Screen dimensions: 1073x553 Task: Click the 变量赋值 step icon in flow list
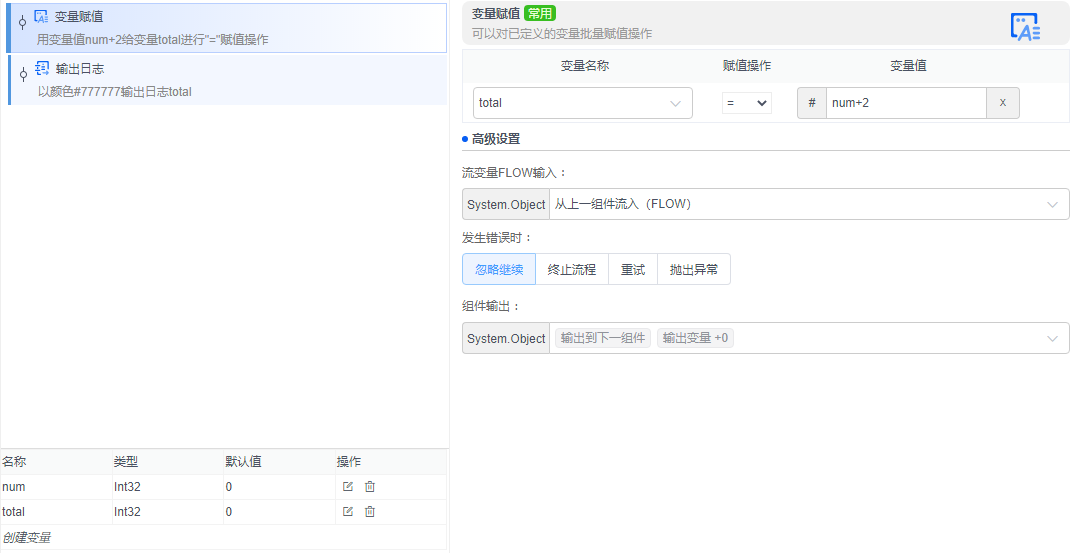(x=41, y=16)
